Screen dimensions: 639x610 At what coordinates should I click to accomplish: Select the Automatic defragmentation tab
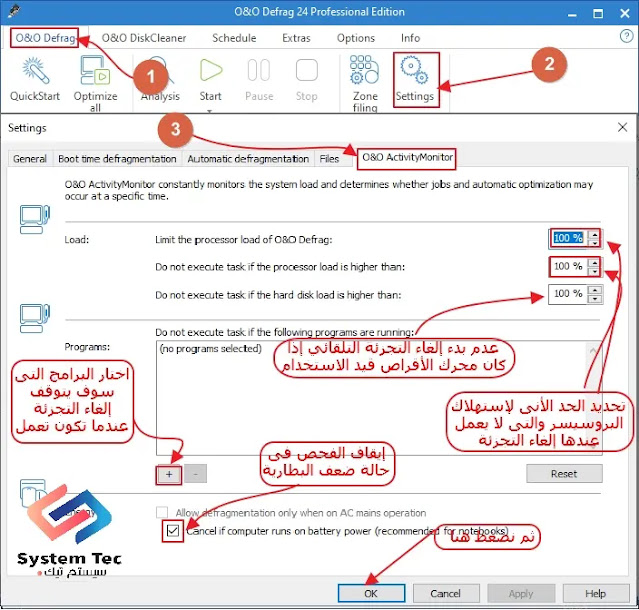[248, 159]
